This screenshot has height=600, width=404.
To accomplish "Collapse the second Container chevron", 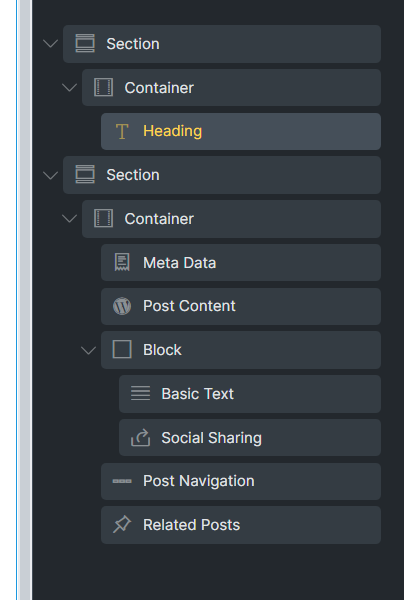I will (x=69, y=218).
